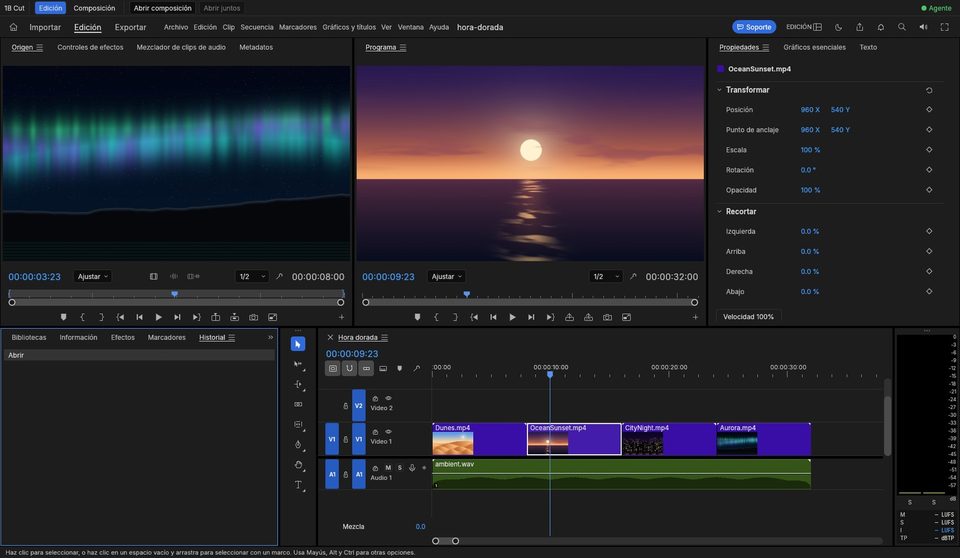Image resolution: width=960 pixels, height=558 pixels.
Task: Open the notifications bell icon
Action: coord(880,27)
